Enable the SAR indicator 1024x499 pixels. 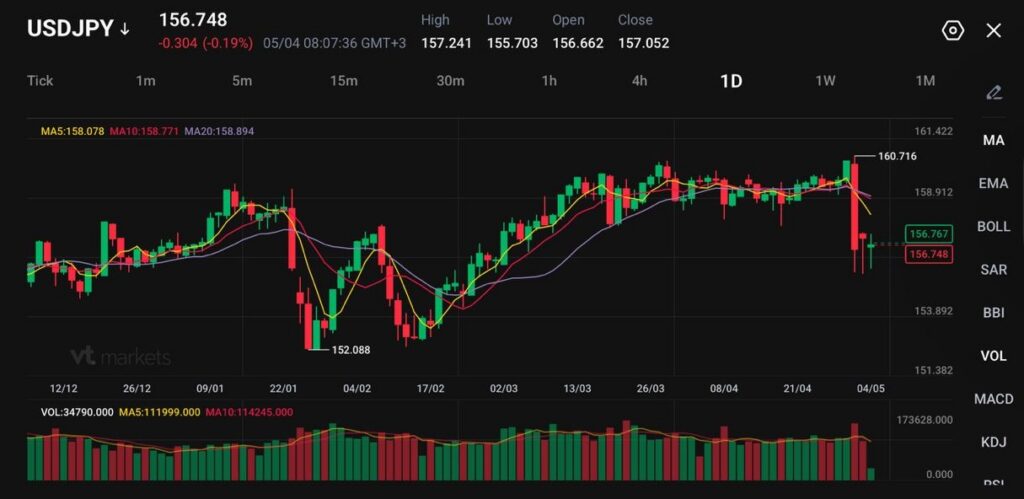pos(993,269)
